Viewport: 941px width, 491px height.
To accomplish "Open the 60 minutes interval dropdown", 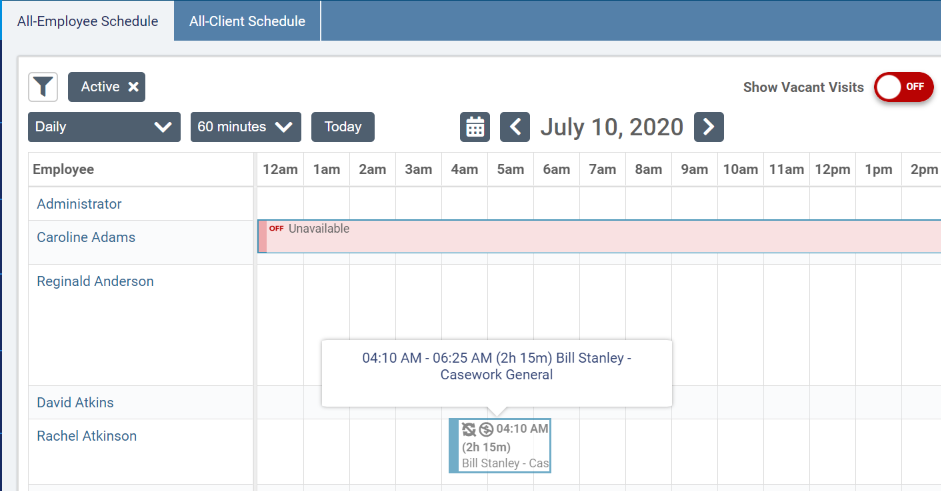I will [x=245, y=127].
